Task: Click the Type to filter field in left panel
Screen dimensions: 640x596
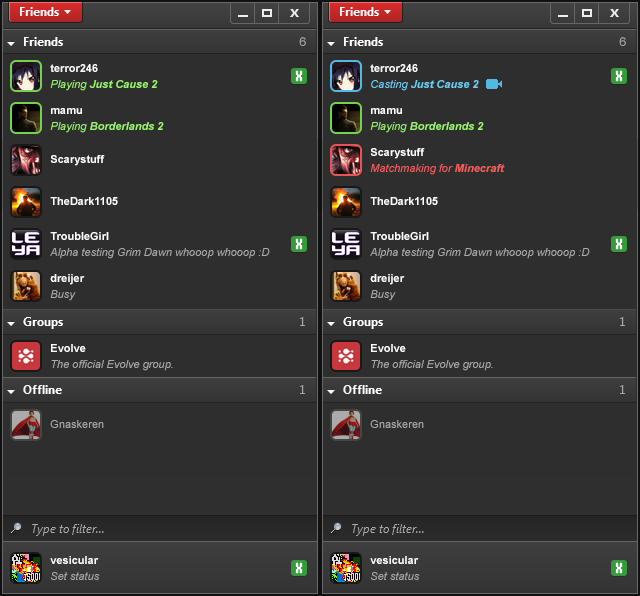Action: (x=160, y=529)
